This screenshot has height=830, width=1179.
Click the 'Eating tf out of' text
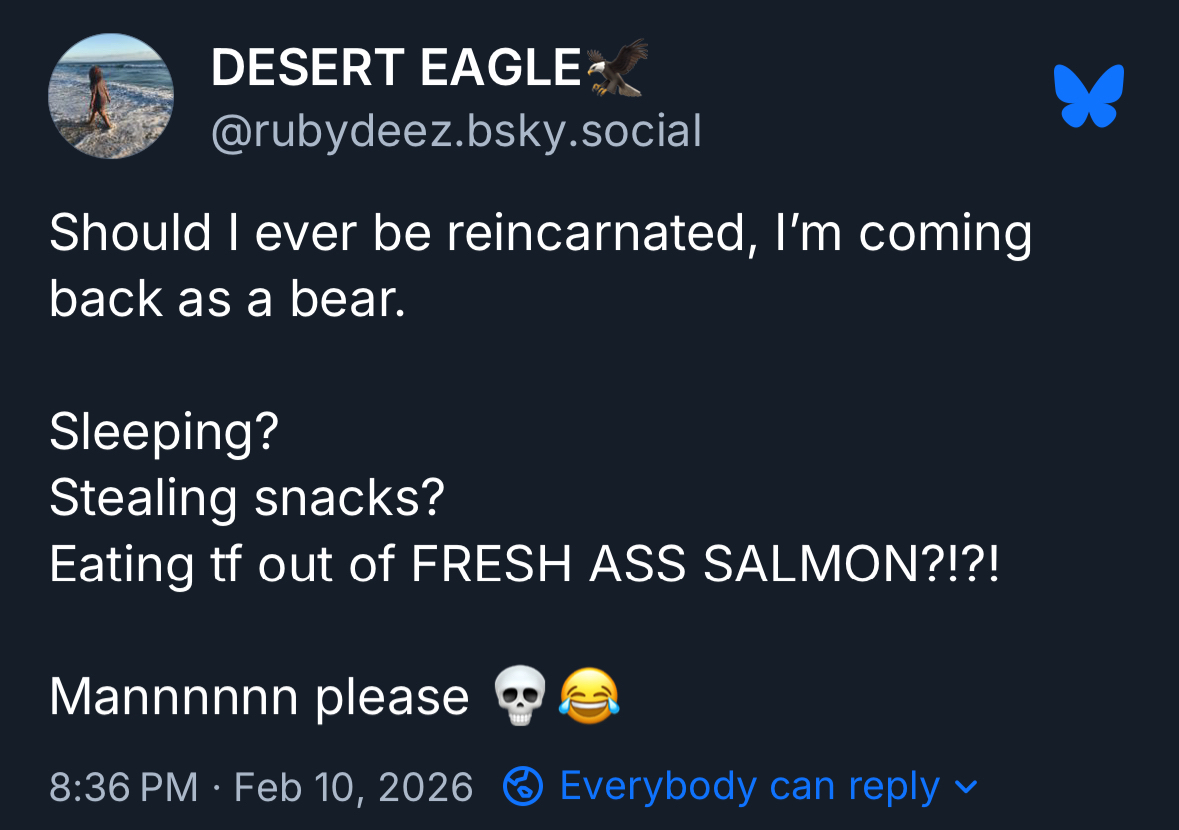[x=222, y=564]
